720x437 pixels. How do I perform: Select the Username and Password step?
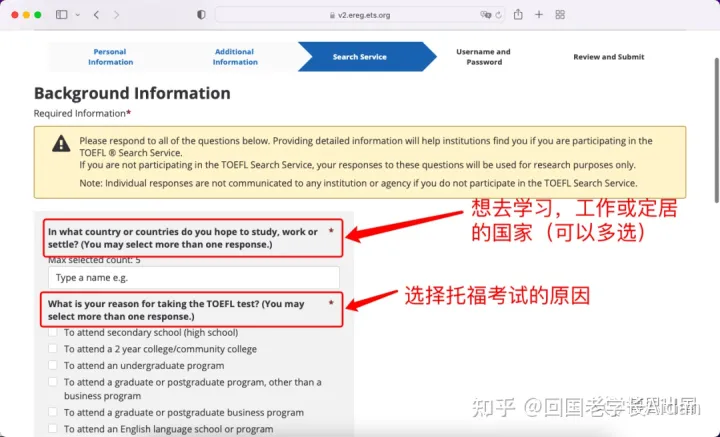[x=484, y=57]
